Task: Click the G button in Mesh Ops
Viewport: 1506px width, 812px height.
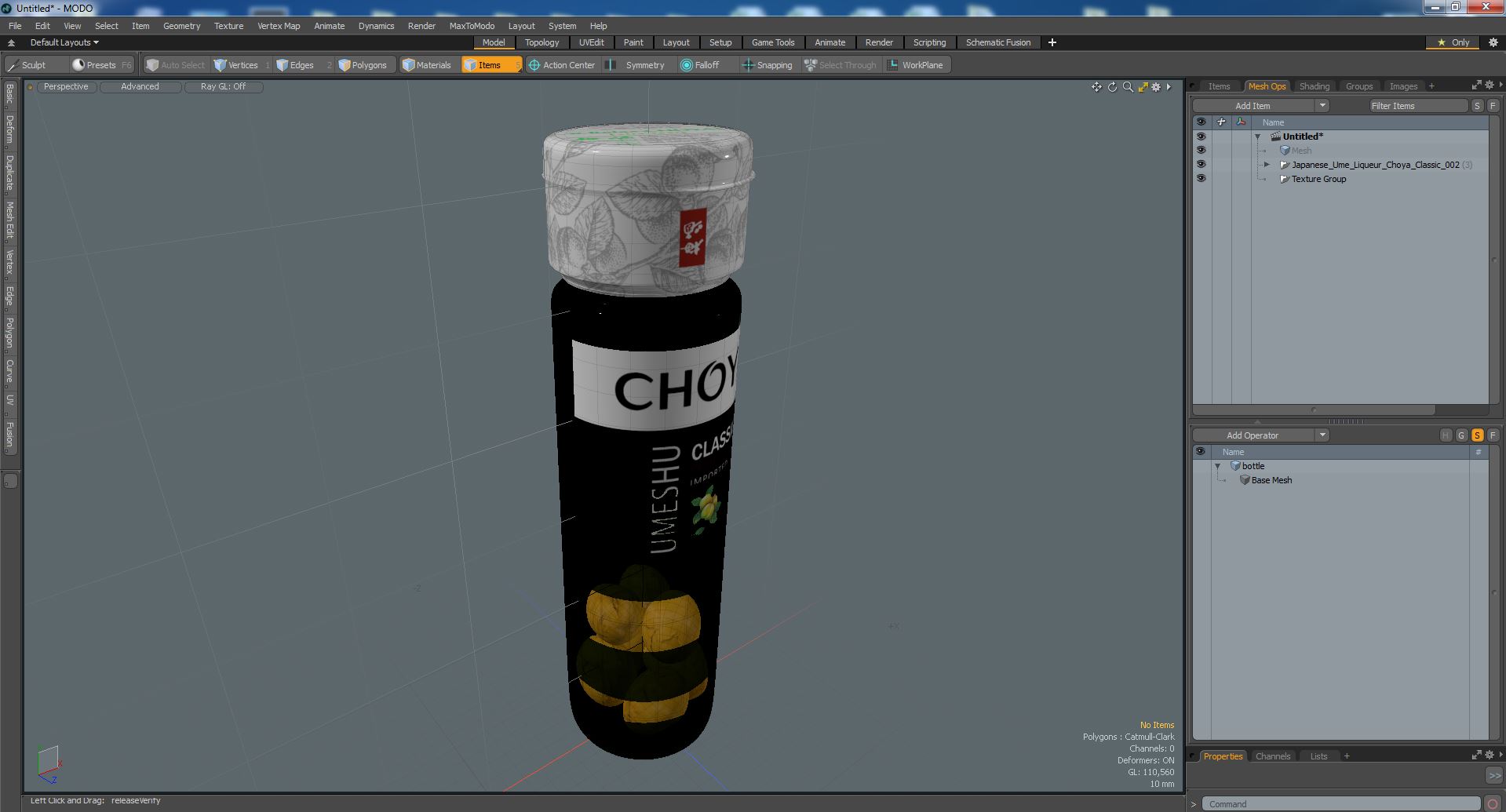Action: coord(1461,435)
